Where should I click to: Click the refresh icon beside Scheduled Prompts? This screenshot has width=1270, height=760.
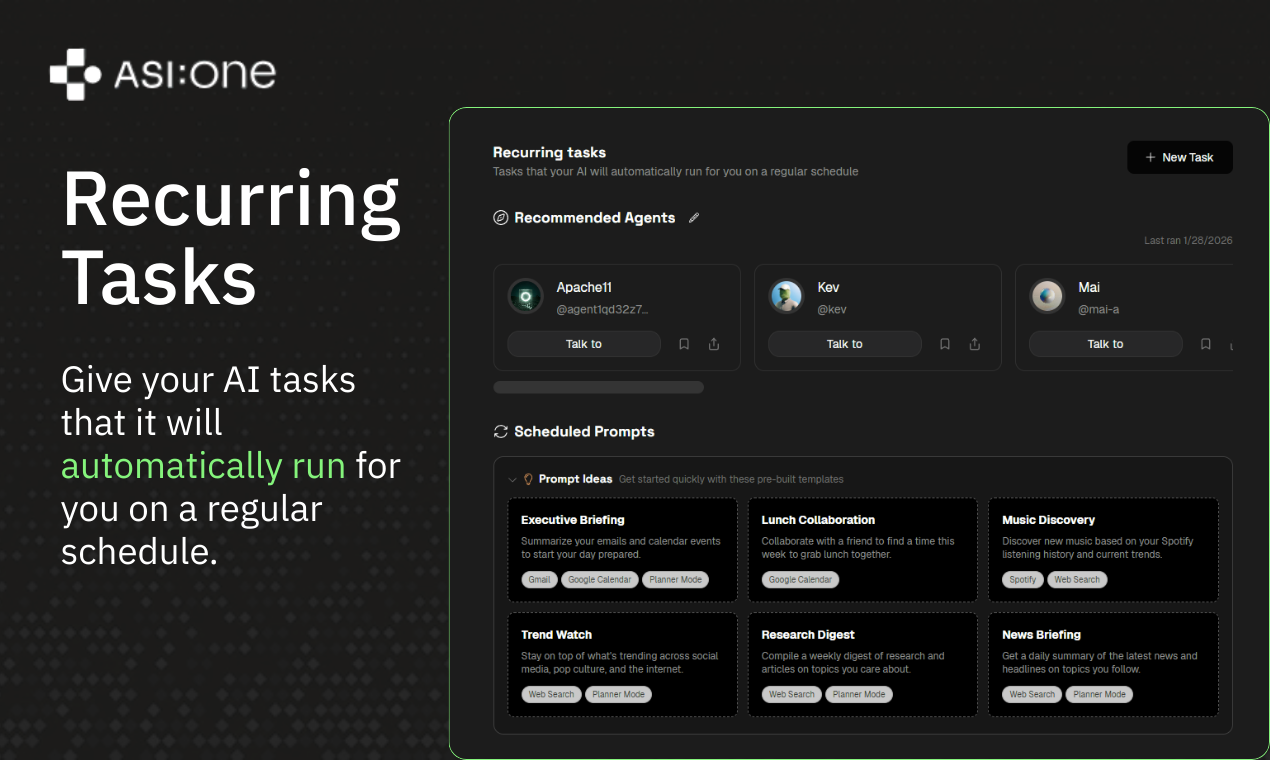[x=501, y=432]
